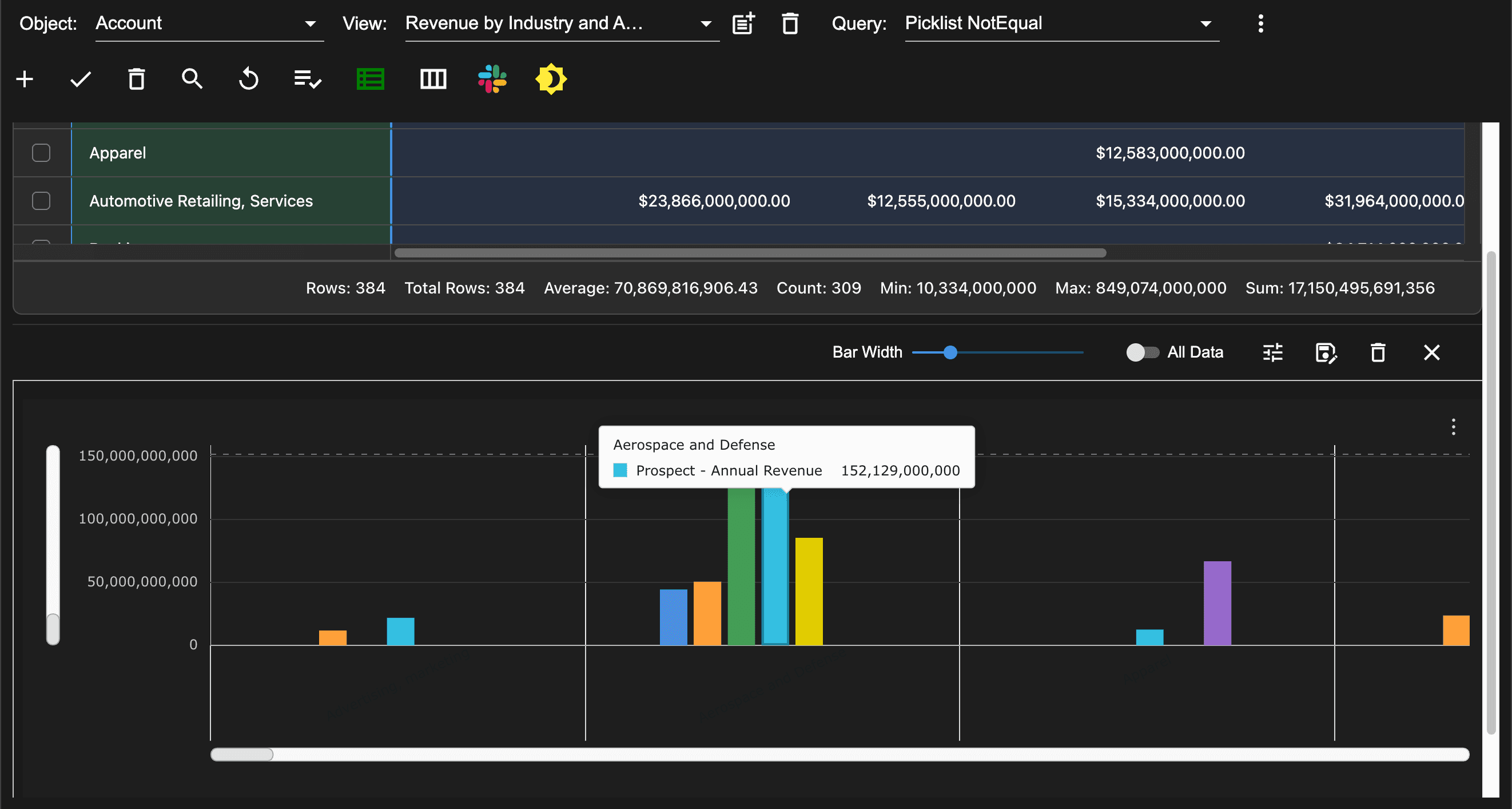Screen dimensions: 1512x809
Task: Click the green grid view icon
Action: (371, 79)
